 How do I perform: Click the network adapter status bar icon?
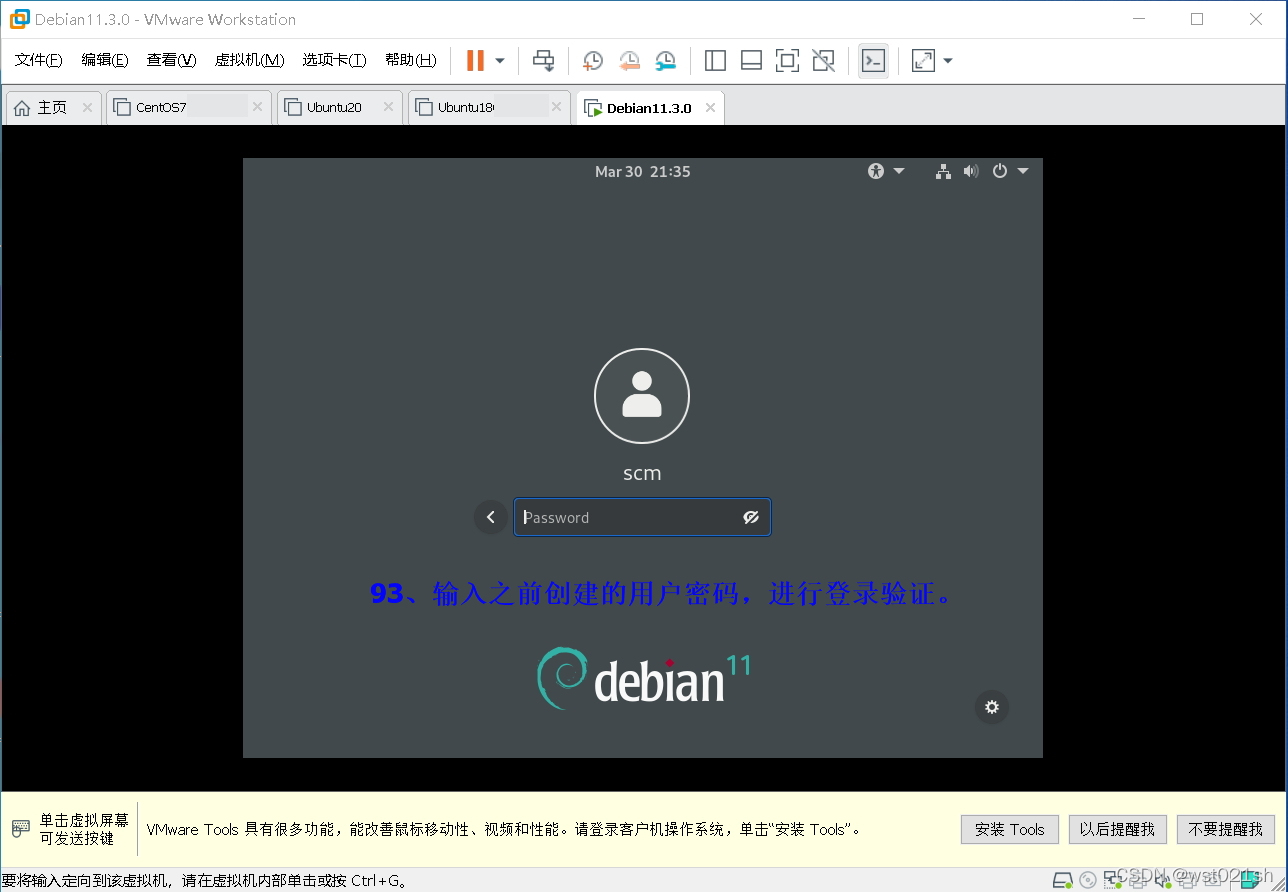click(1113, 880)
